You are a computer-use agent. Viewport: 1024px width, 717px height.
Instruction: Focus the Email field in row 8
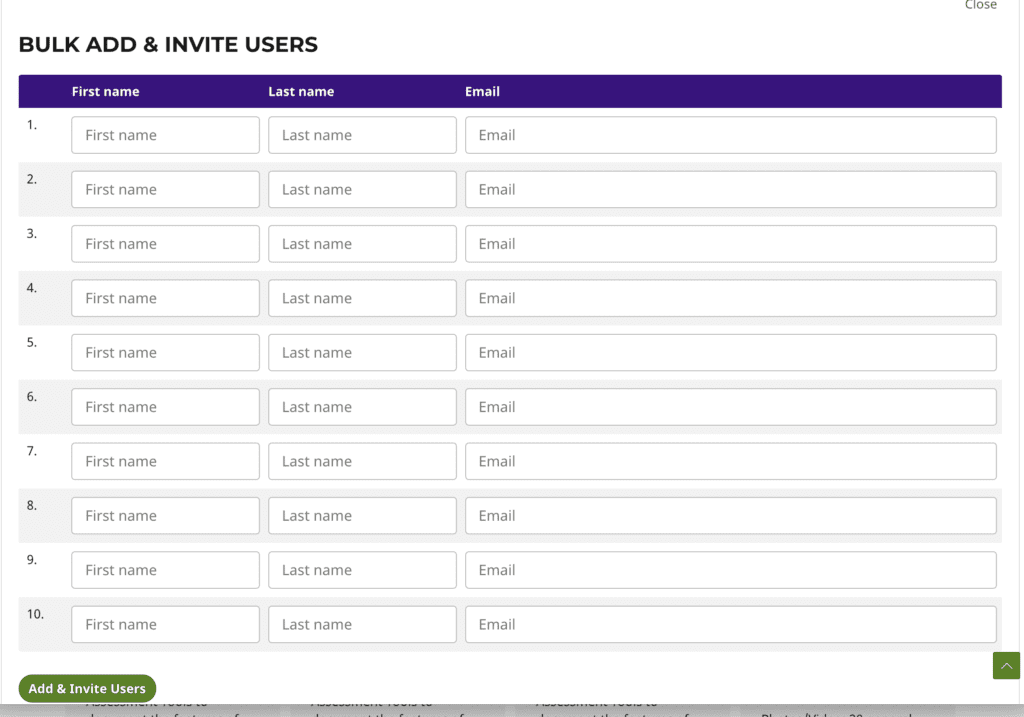(x=730, y=516)
